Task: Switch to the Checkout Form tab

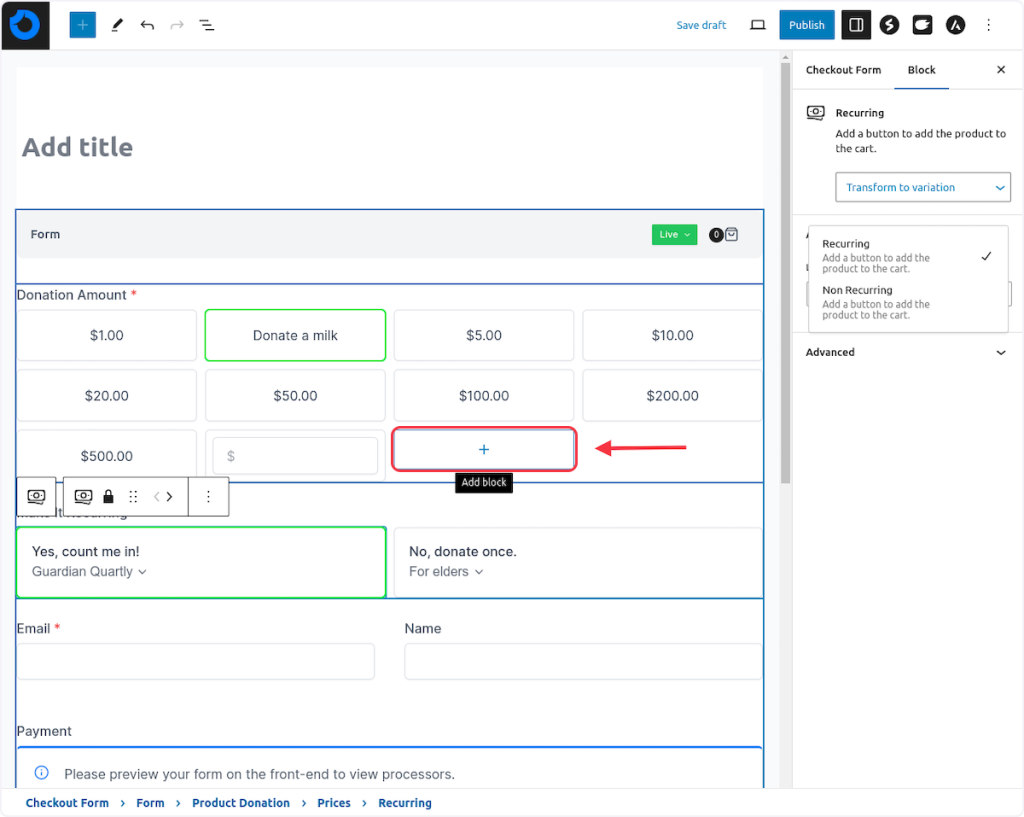Action: [843, 70]
